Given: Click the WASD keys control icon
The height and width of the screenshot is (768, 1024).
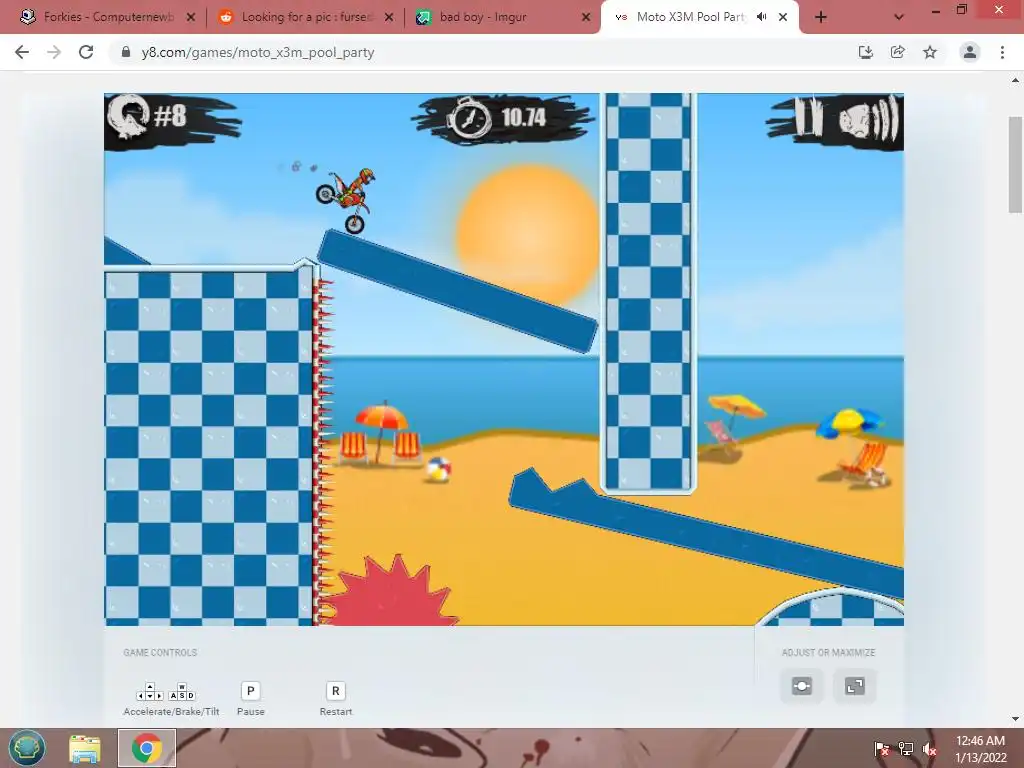Looking at the screenshot, I should [x=182, y=692].
